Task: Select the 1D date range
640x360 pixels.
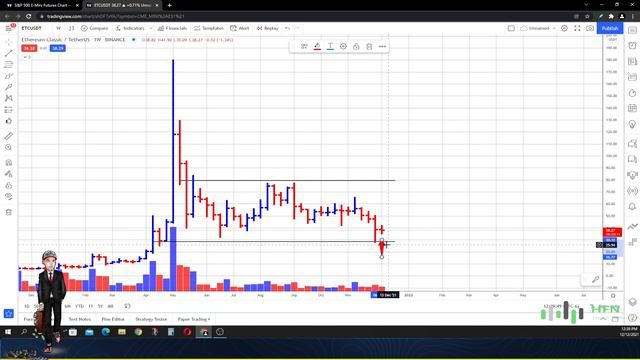Action: [27, 306]
